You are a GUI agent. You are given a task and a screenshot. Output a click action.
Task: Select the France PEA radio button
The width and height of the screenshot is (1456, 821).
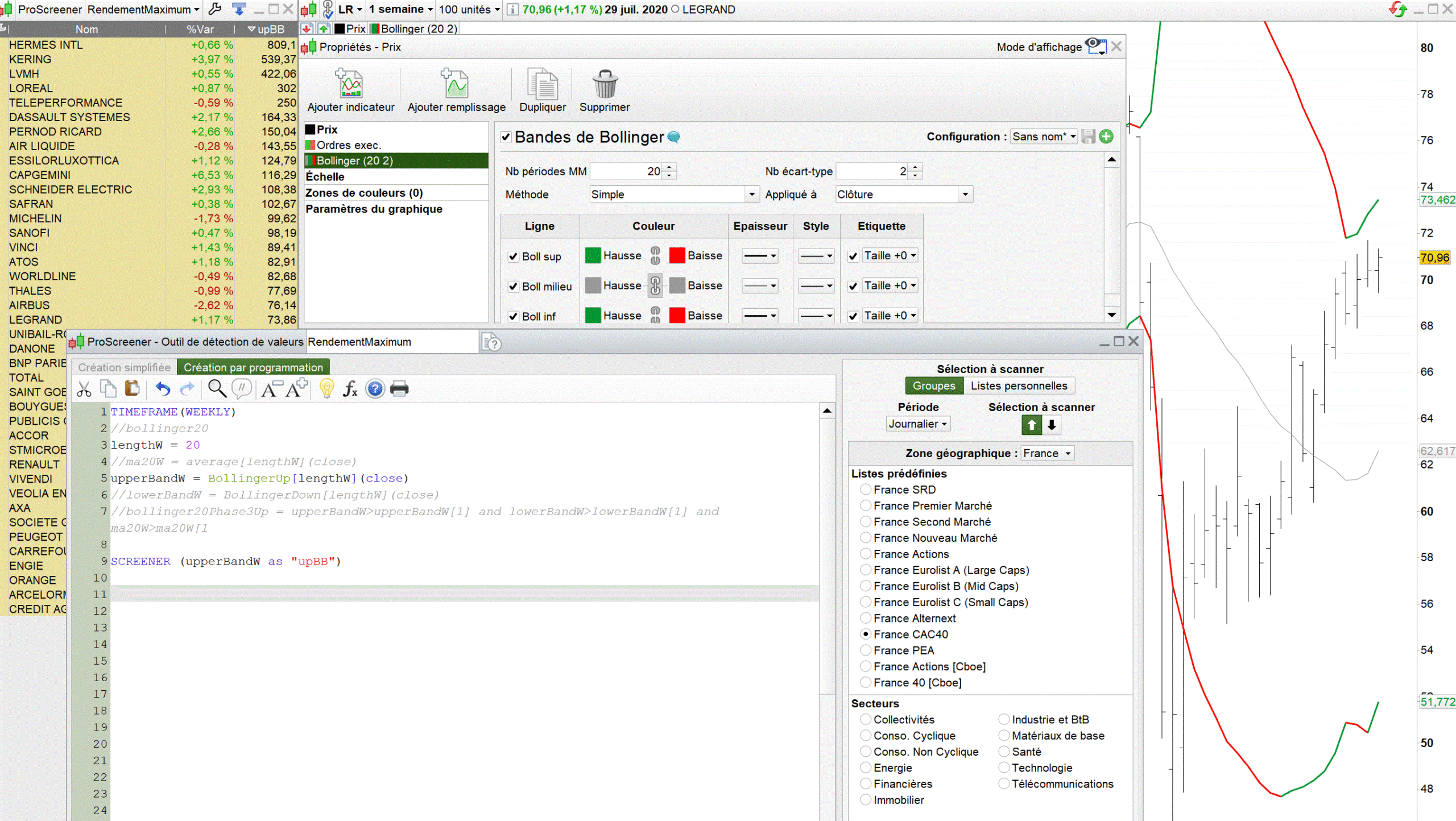point(866,650)
